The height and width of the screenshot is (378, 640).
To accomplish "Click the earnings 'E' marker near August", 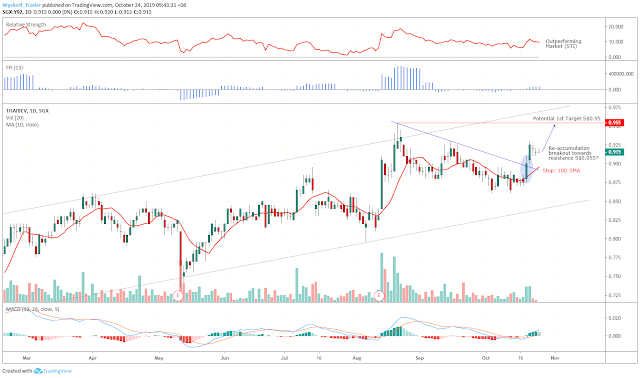I will (379, 296).
